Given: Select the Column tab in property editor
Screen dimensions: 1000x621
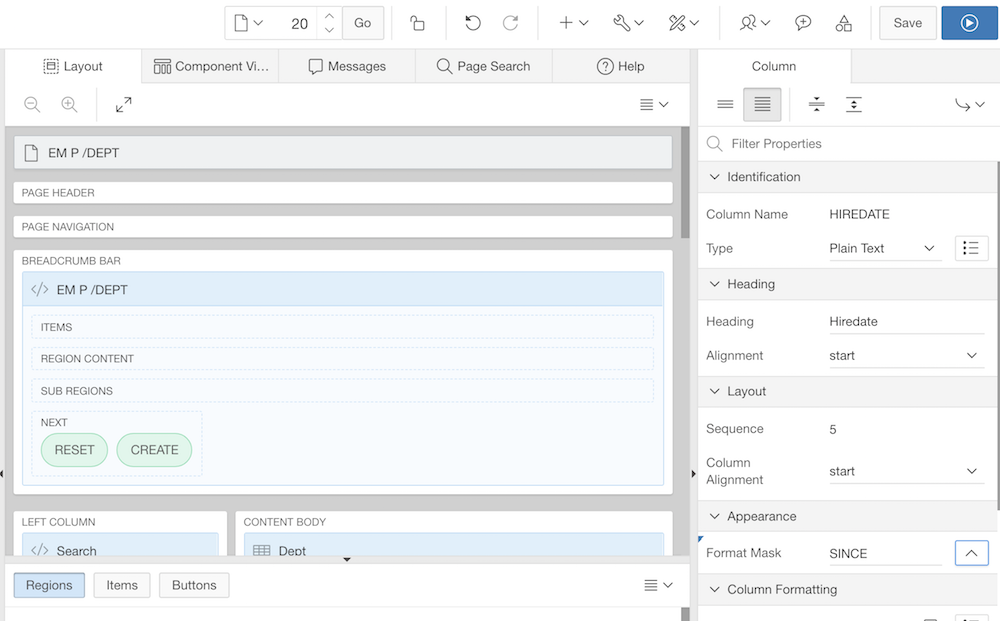Looking at the screenshot, I should pos(774,66).
